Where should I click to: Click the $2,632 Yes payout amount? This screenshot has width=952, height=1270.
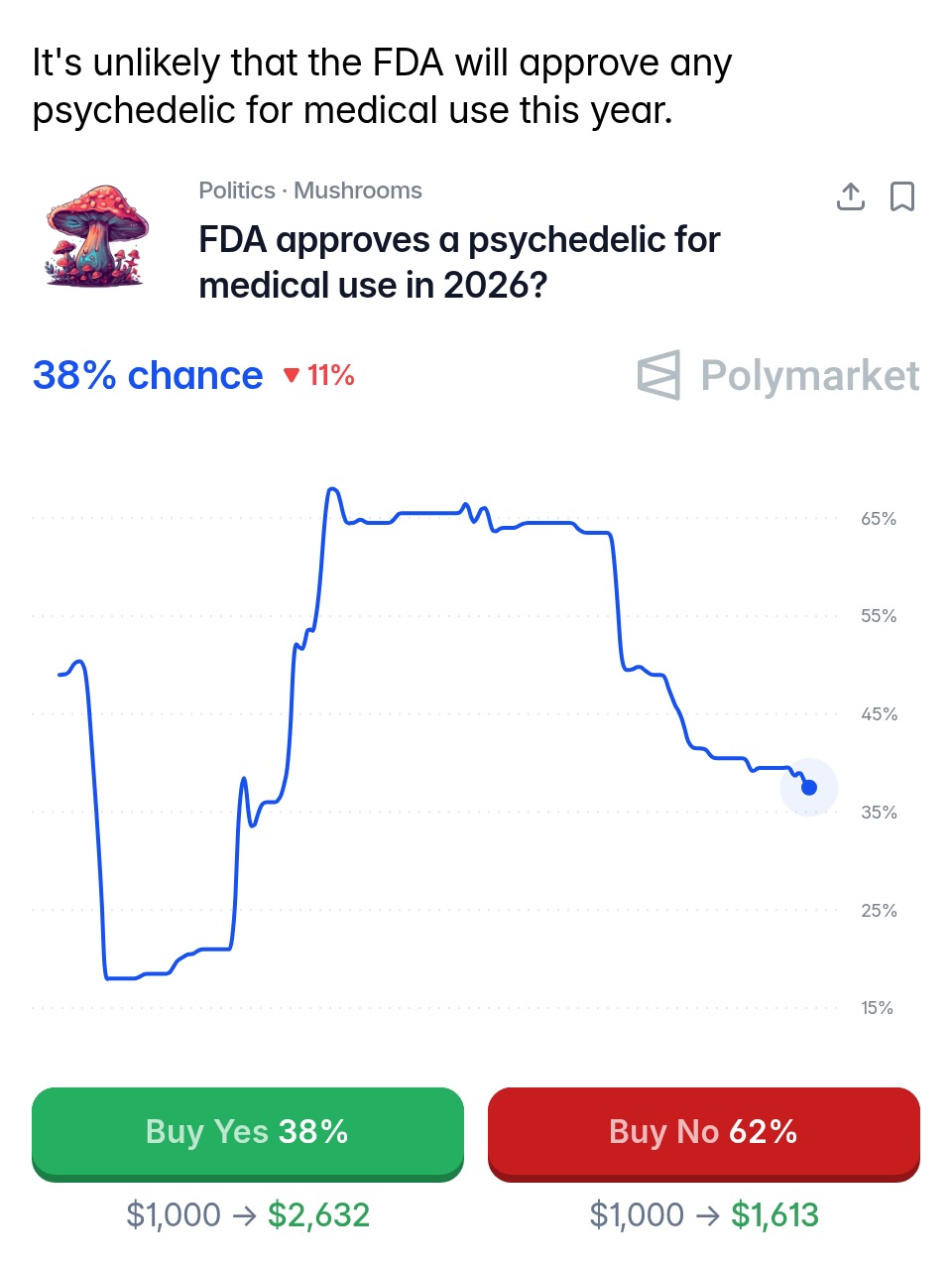318,1214
